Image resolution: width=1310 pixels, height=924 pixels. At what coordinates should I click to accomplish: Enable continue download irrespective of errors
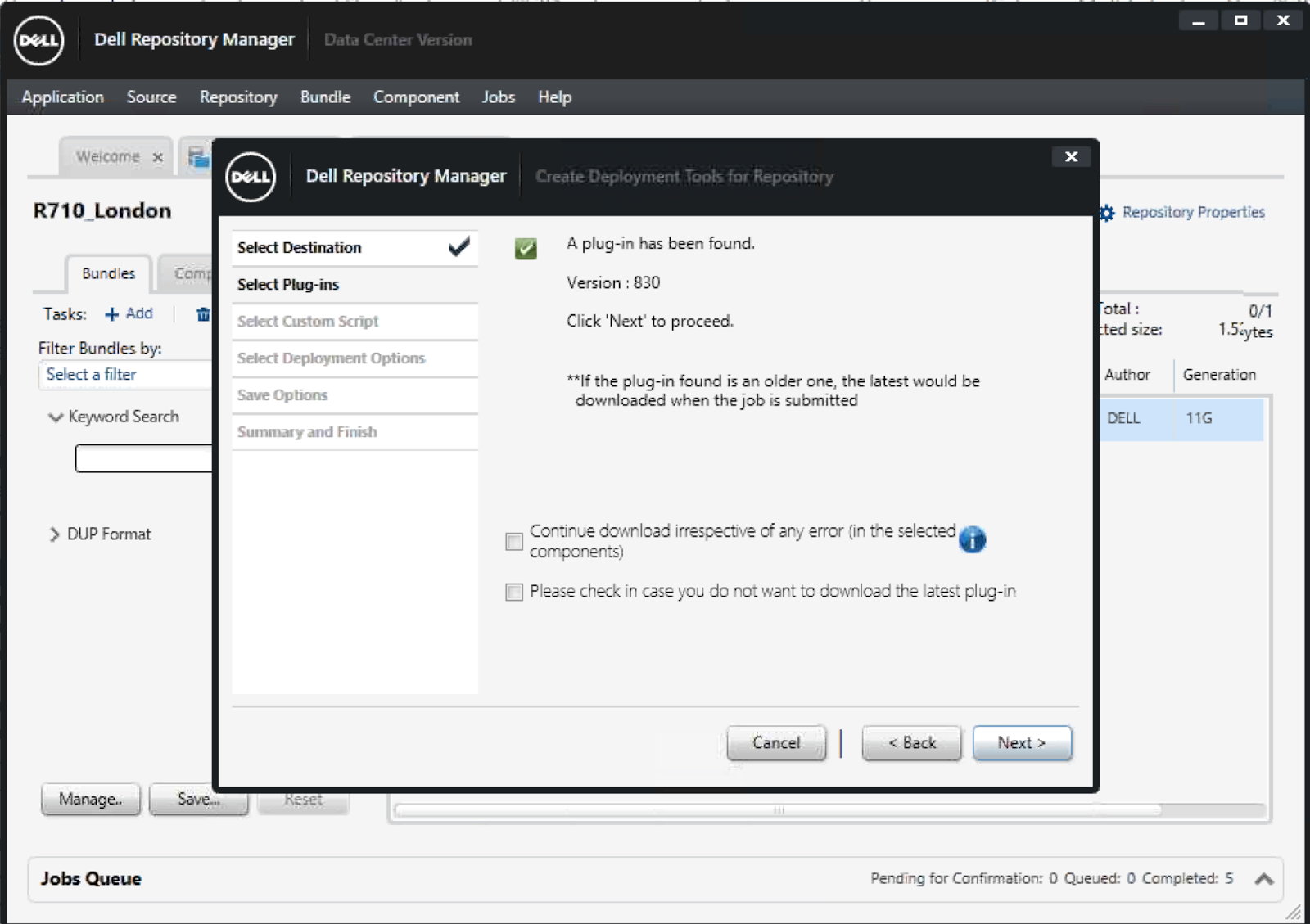pos(514,541)
